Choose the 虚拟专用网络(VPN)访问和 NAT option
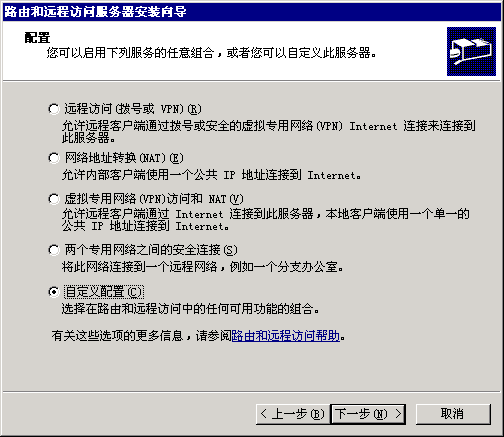504x437 pixels. pos(54,199)
